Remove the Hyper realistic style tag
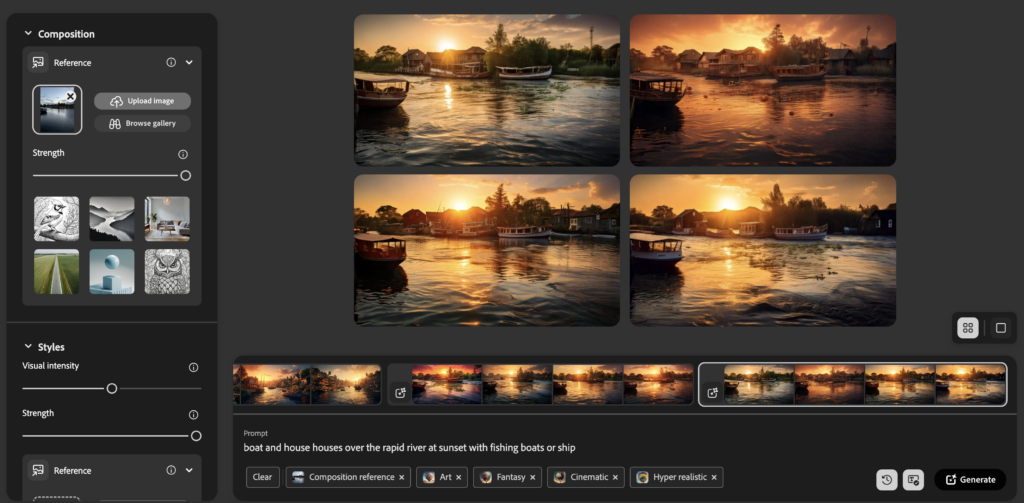This screenshot has height=503, width=1024. [x=714, y=478]
